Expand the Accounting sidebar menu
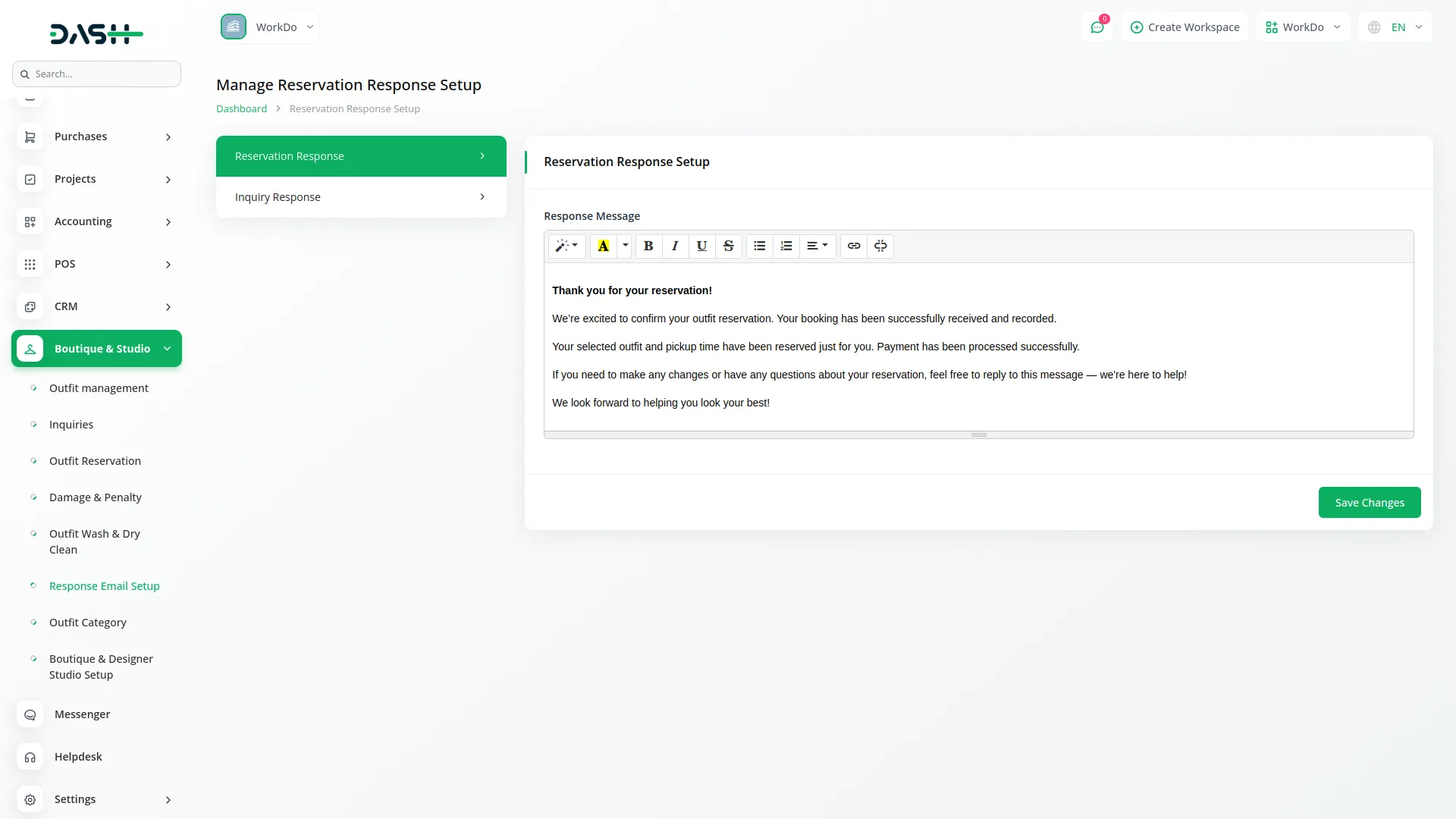 point(96,221)
